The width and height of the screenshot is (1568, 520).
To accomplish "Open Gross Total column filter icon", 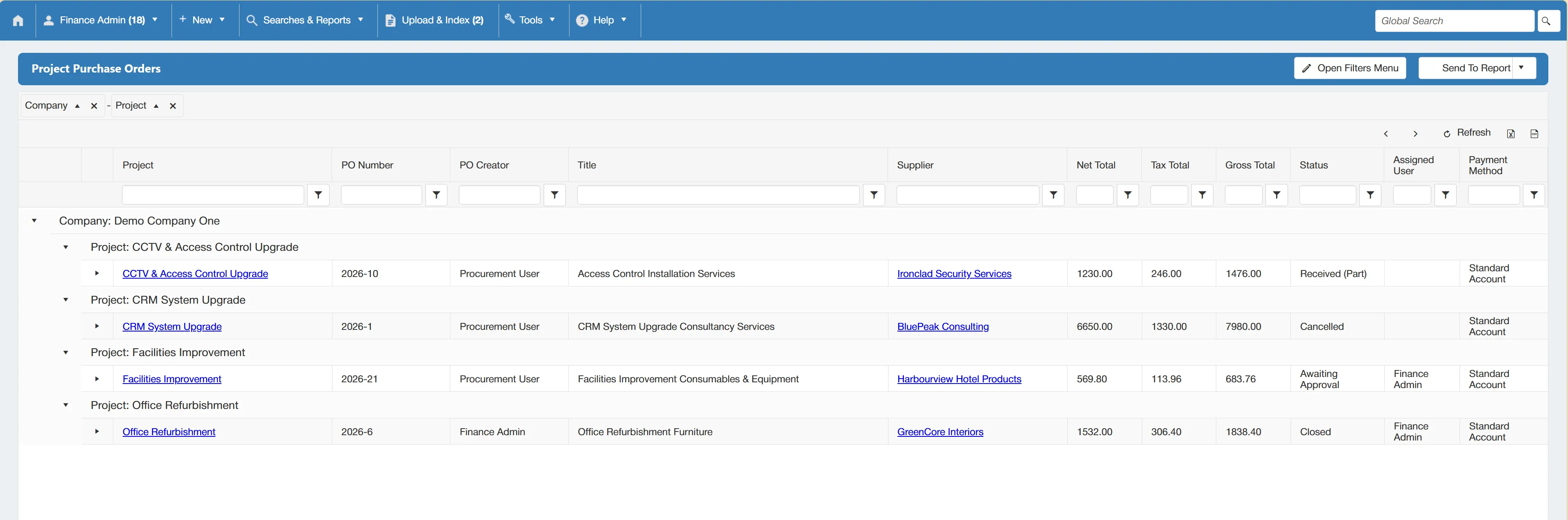I will tap(1277, 195).
